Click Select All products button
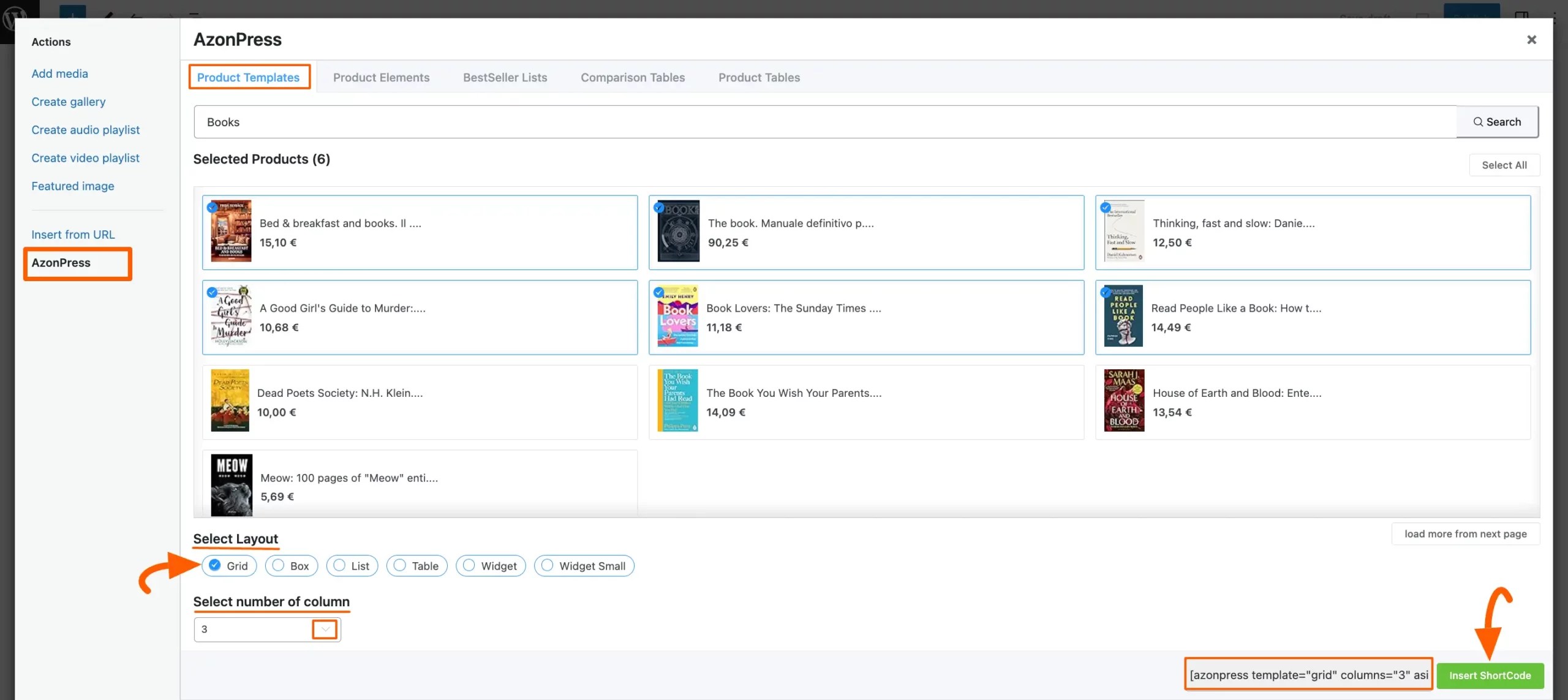 [1504, 165]
